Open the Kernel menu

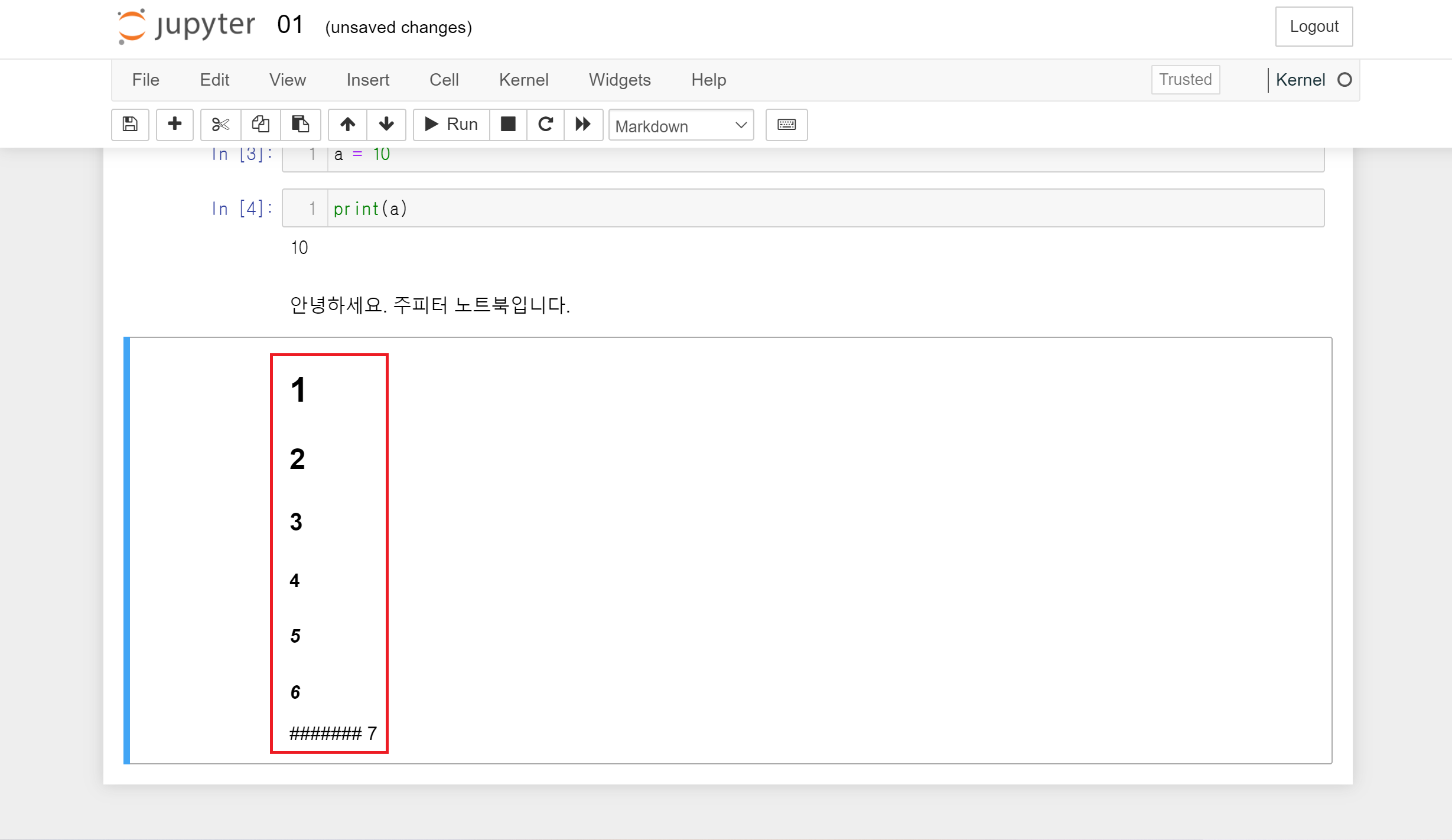click(x=523, y=80)
